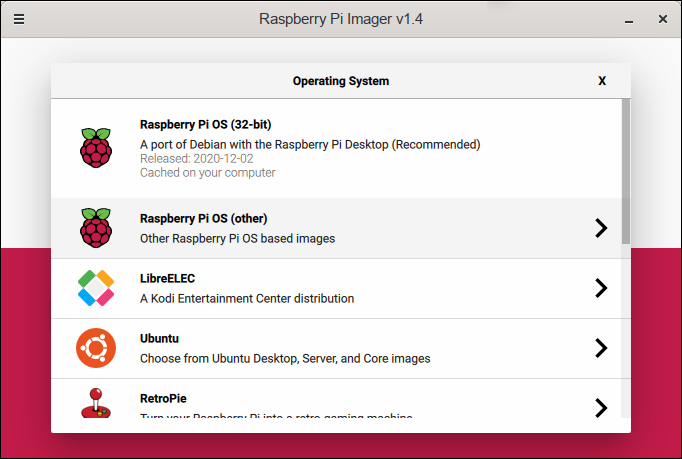
Task: Click the colorful LibreELEC logo
Action: coord(96,288)
